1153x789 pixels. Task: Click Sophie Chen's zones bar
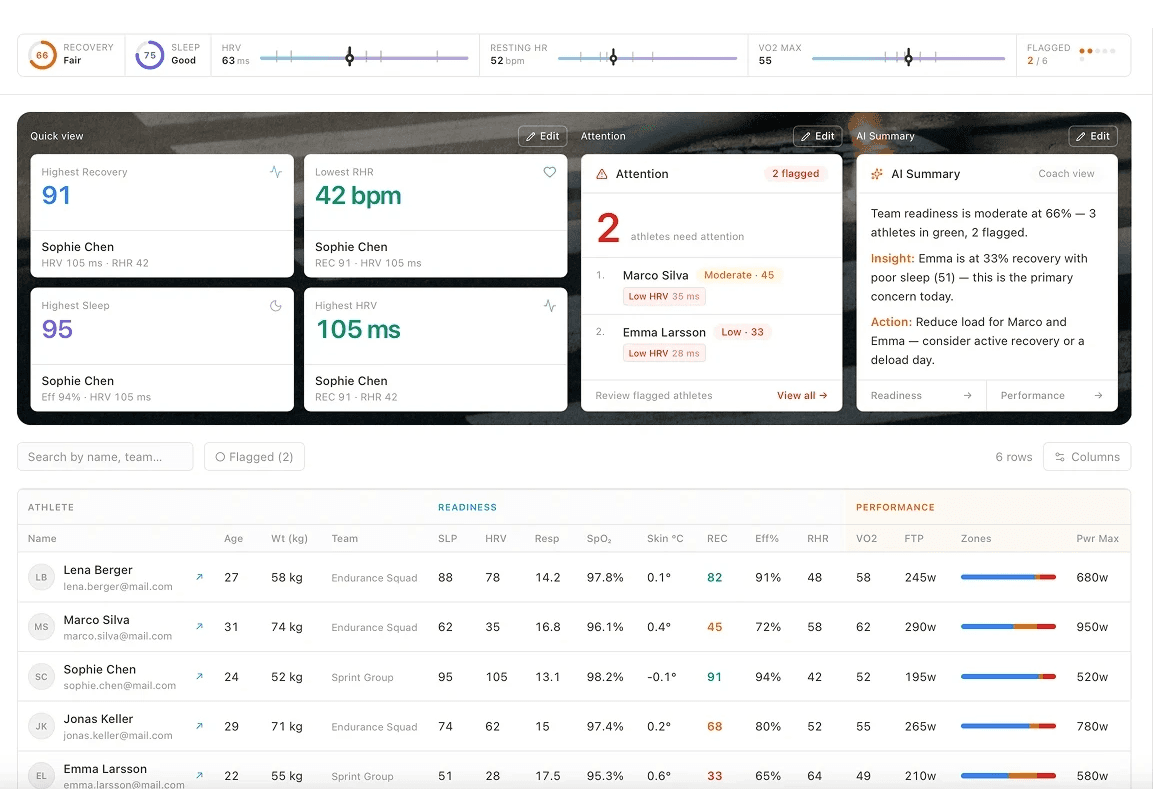(1008, 676)
